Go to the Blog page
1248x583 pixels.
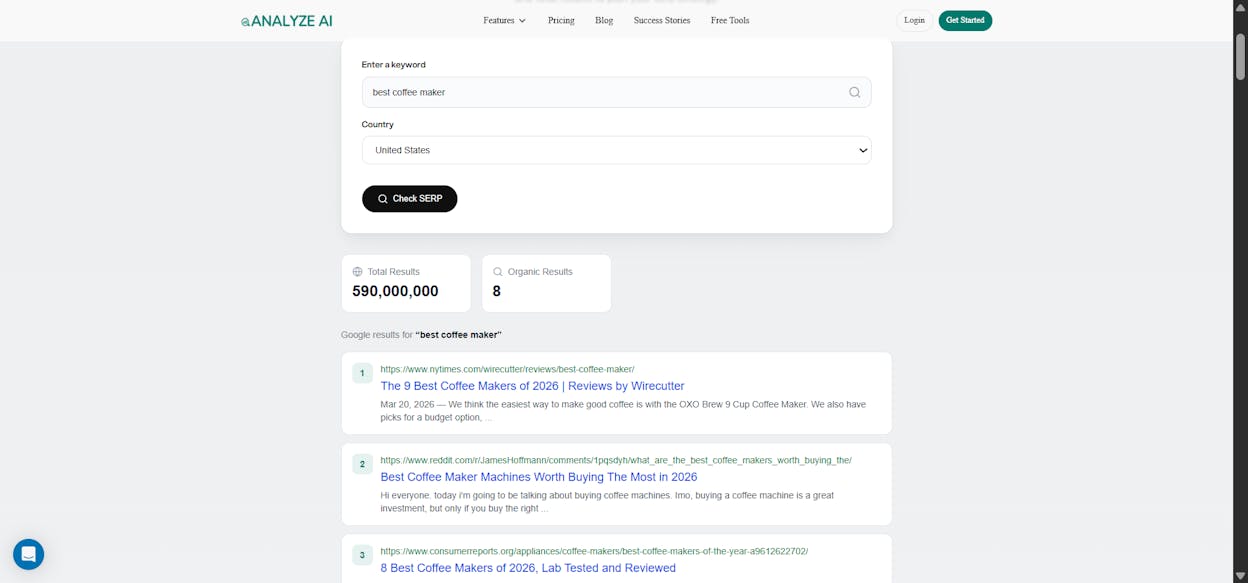coord(604,20)
